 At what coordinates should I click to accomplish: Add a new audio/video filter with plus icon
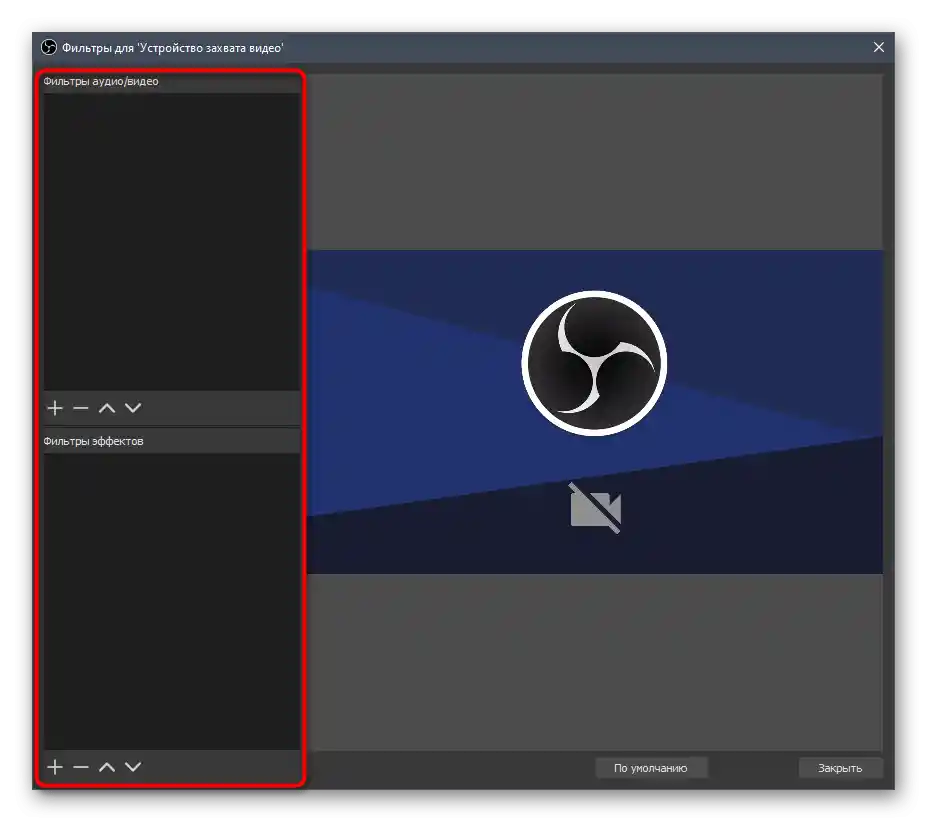click(x=55, y=408)
